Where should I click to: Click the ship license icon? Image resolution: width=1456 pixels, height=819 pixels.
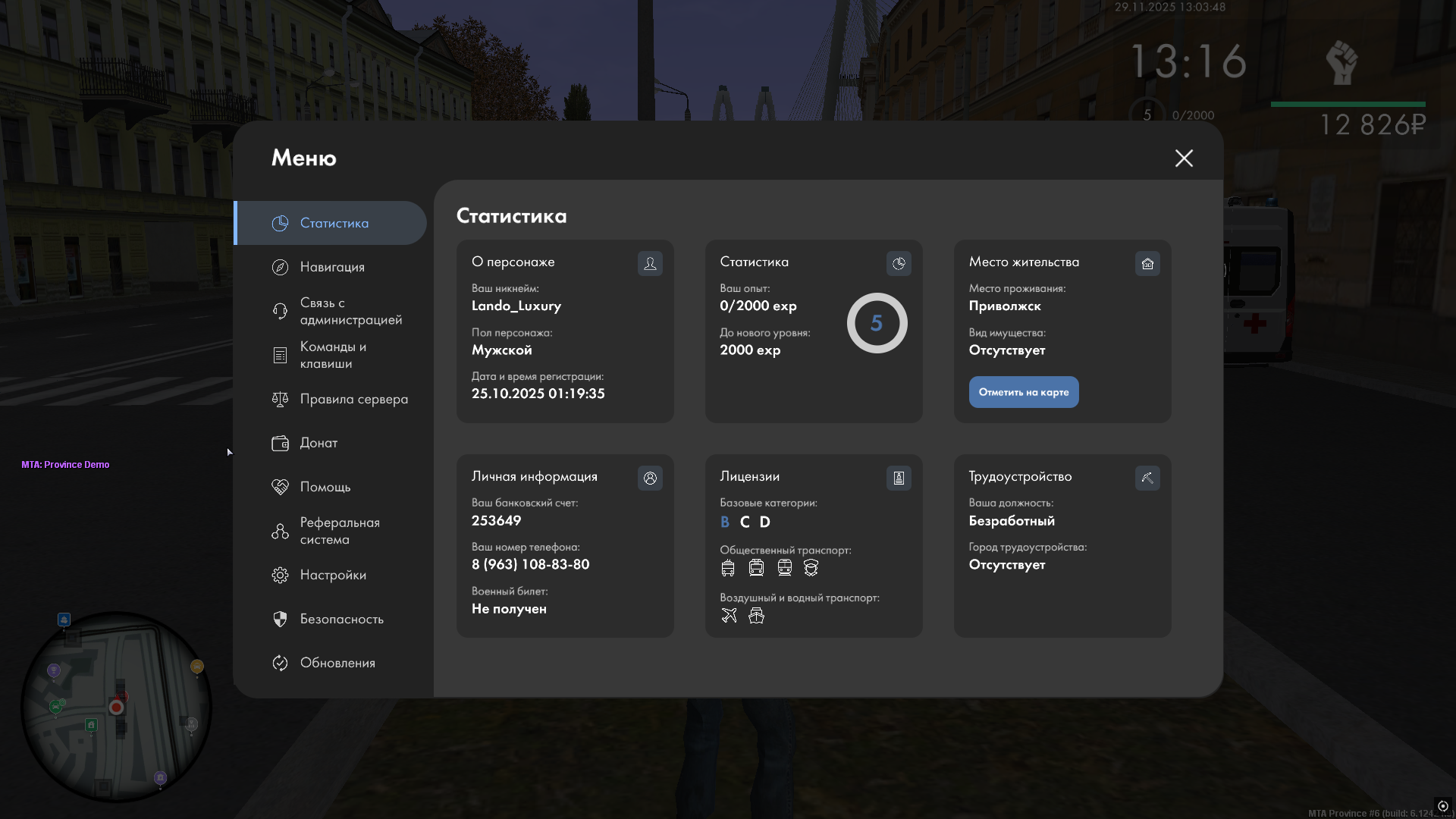[756, 615]
